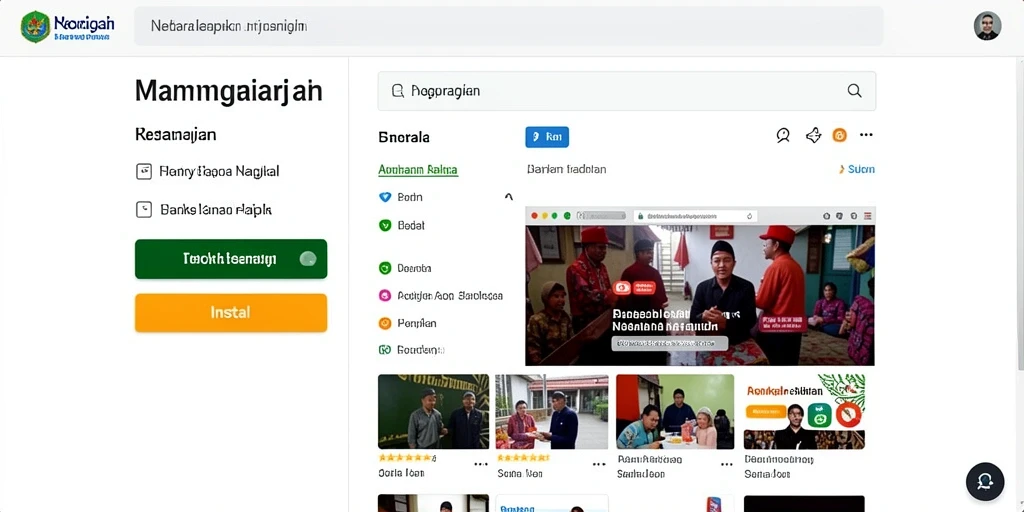Click the Bnorala heading text

pyautogui.click(x=404, y=137)
